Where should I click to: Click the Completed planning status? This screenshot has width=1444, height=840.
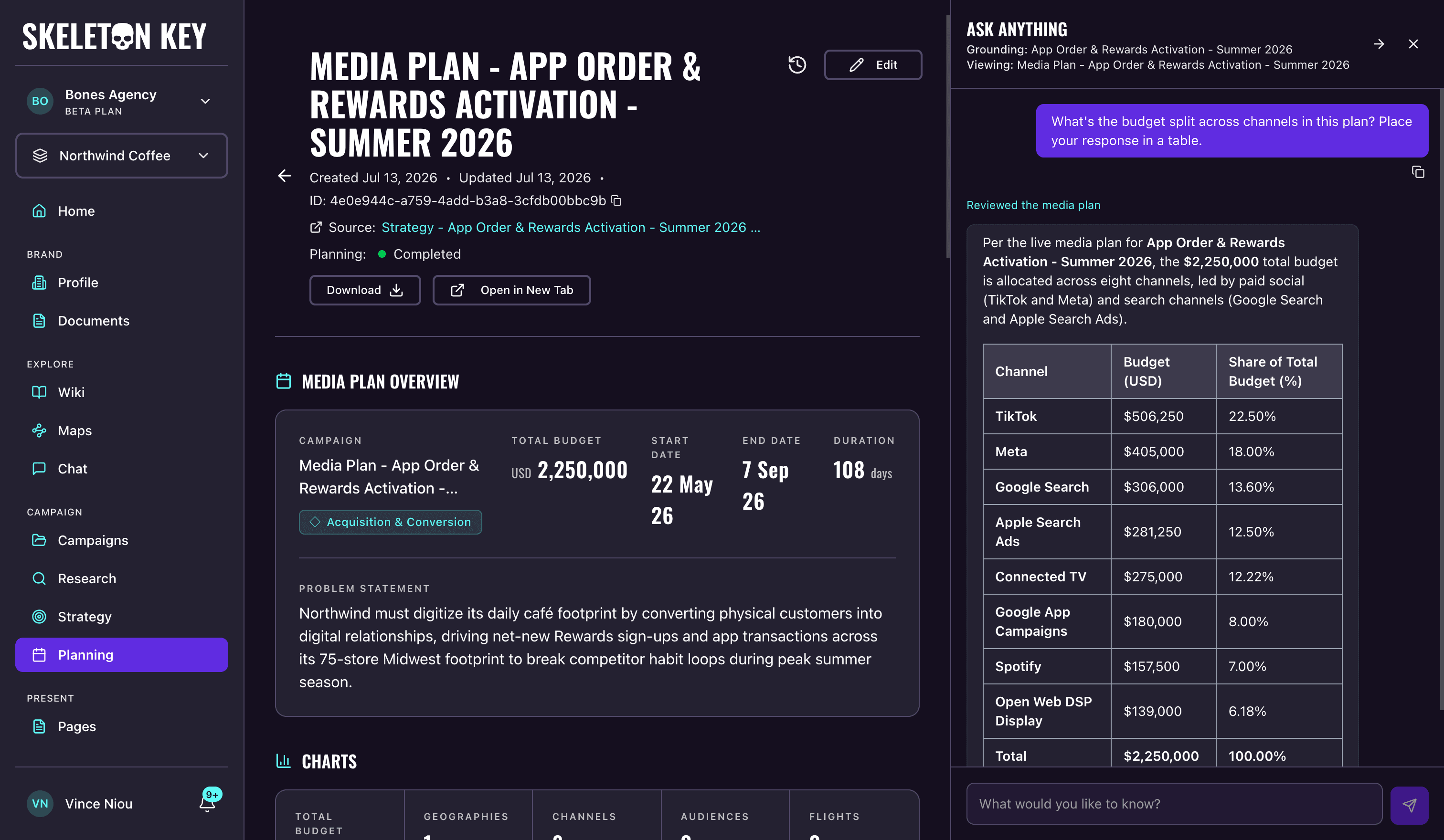click(427, 254)
